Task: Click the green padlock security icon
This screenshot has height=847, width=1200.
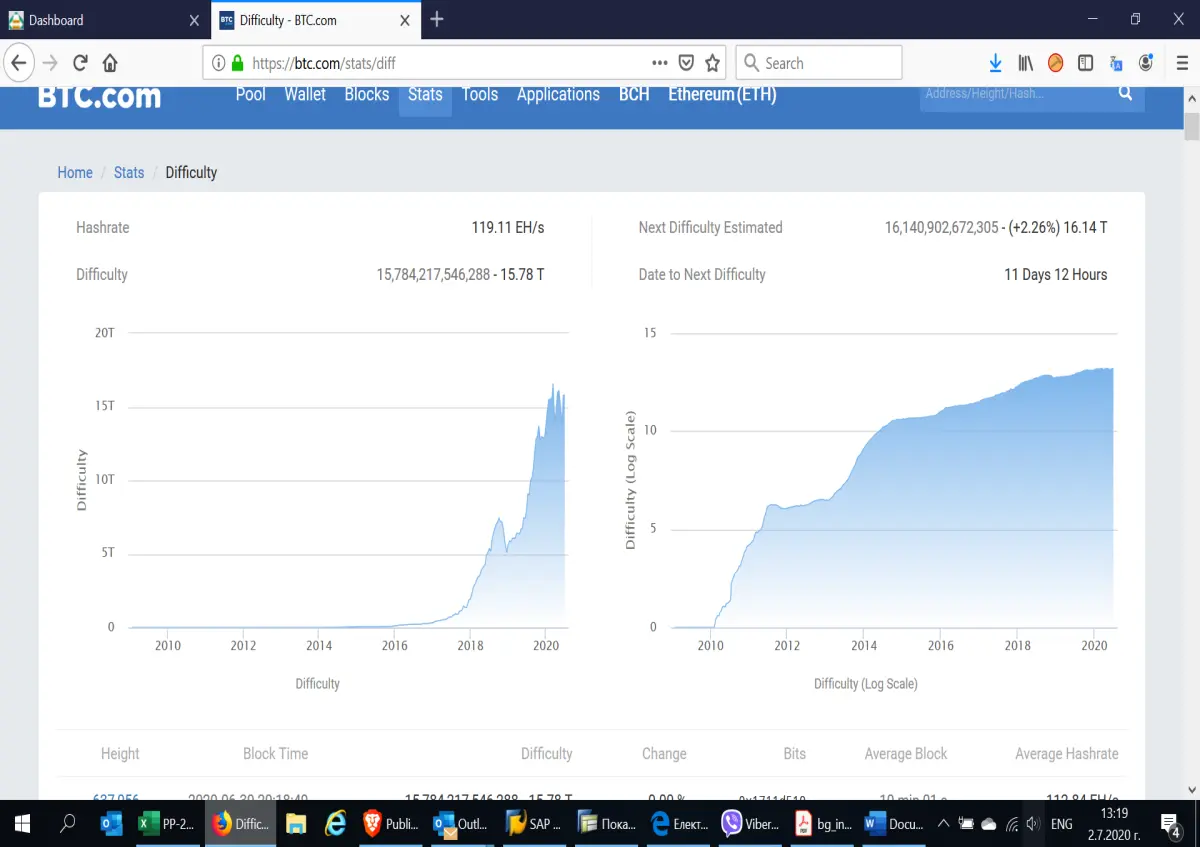Action: pyautogui.click(x=237, y=63)
